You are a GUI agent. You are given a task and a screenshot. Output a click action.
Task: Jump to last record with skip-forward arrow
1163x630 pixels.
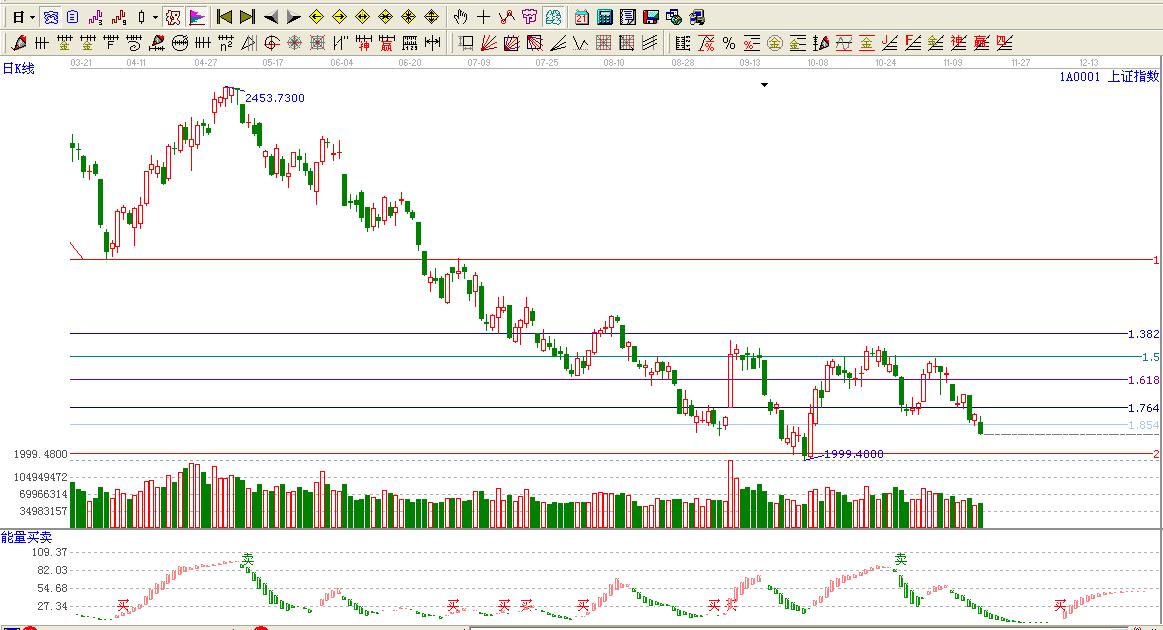click(x=247, y=17)
